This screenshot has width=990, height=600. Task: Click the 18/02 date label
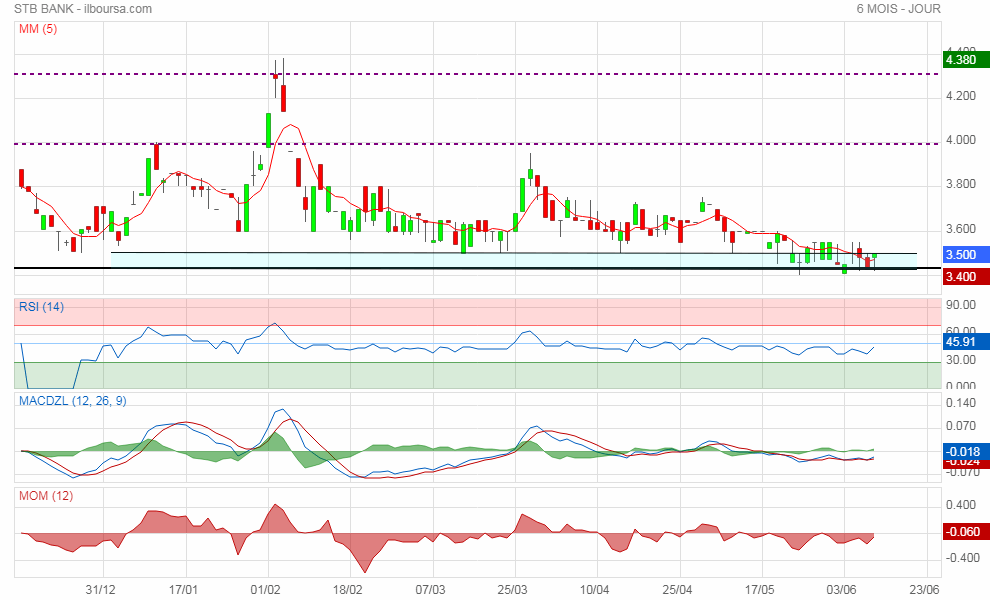[348, 590]
